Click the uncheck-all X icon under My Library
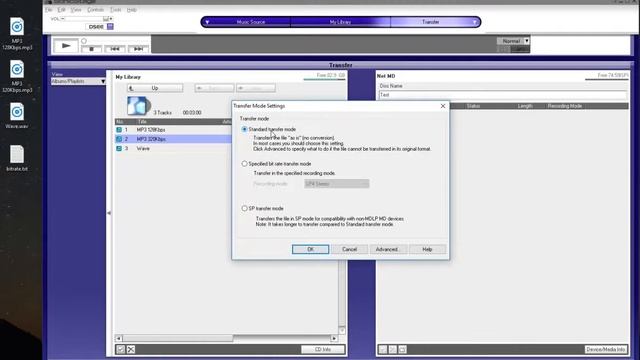Viewport: 640px width, 360px height. 131,349
